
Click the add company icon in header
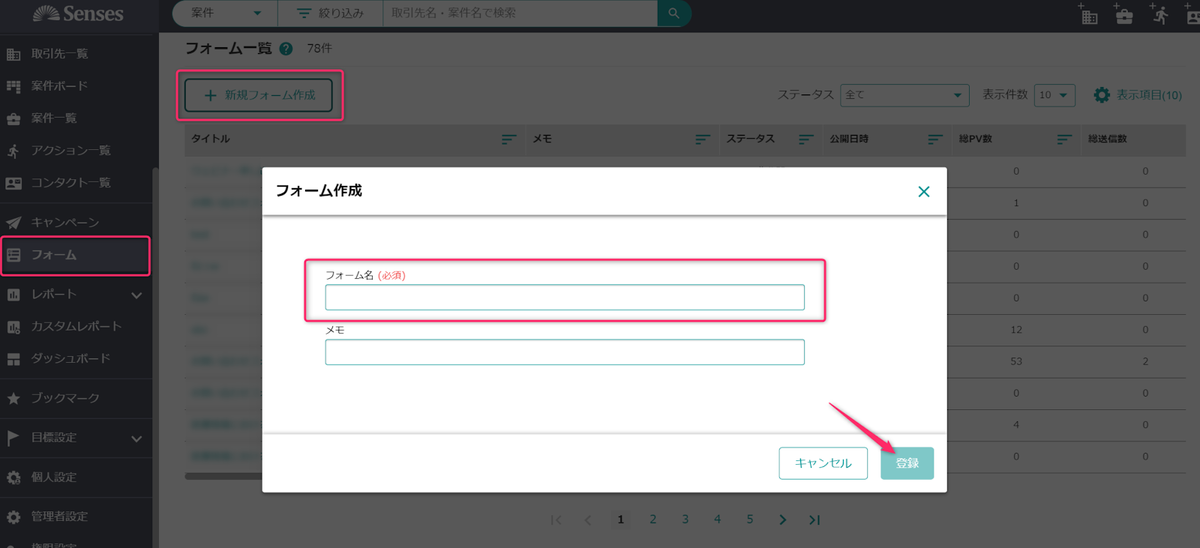(1089, 15)
